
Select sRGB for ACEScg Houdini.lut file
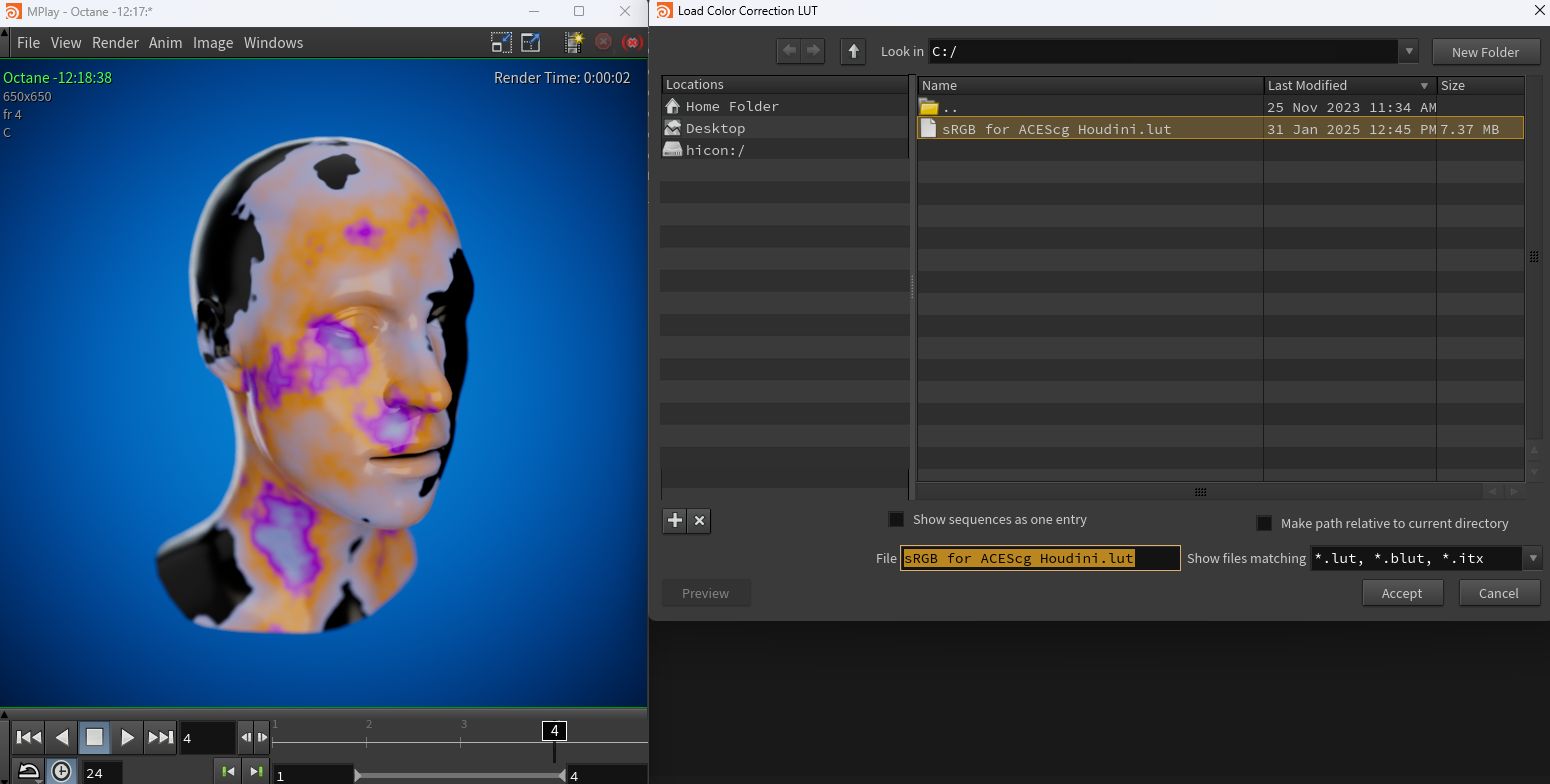click(x=1220, y=128)
